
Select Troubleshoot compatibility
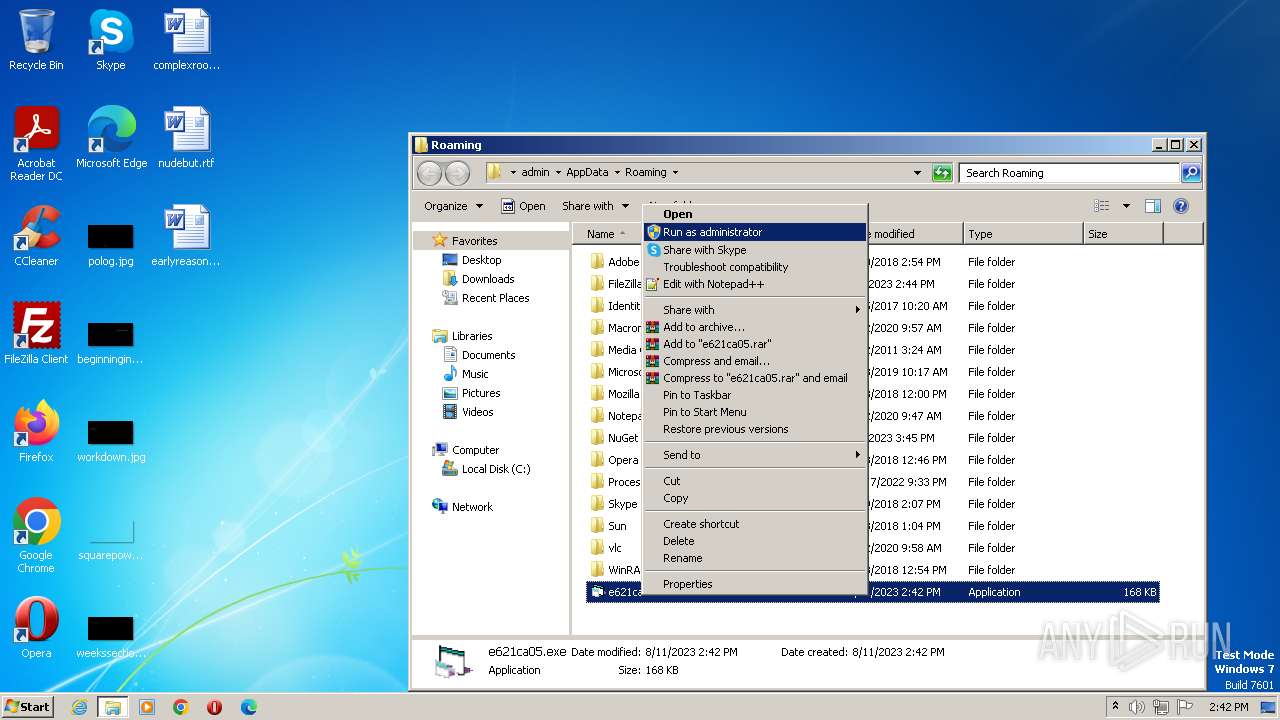755,267
